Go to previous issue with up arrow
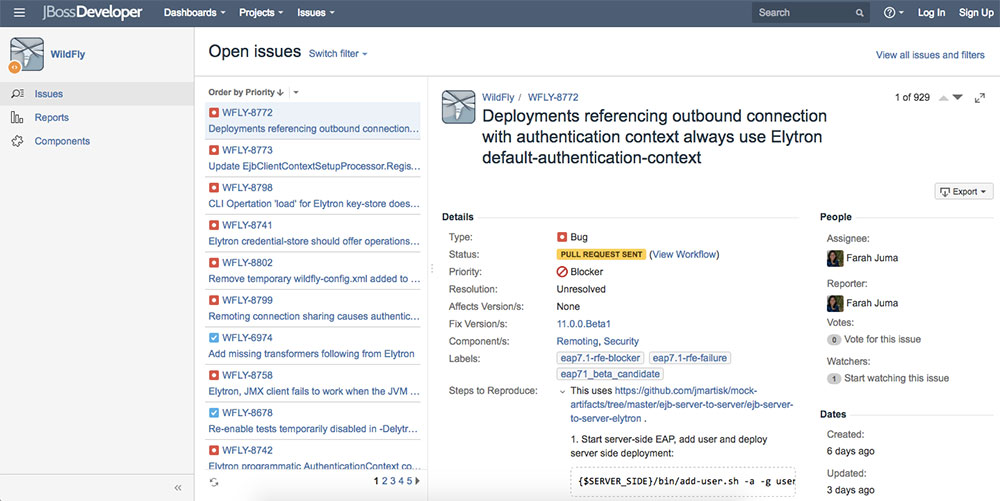Image resolution: width=1000 pixels, height=501 pixels. click(944, 98)
